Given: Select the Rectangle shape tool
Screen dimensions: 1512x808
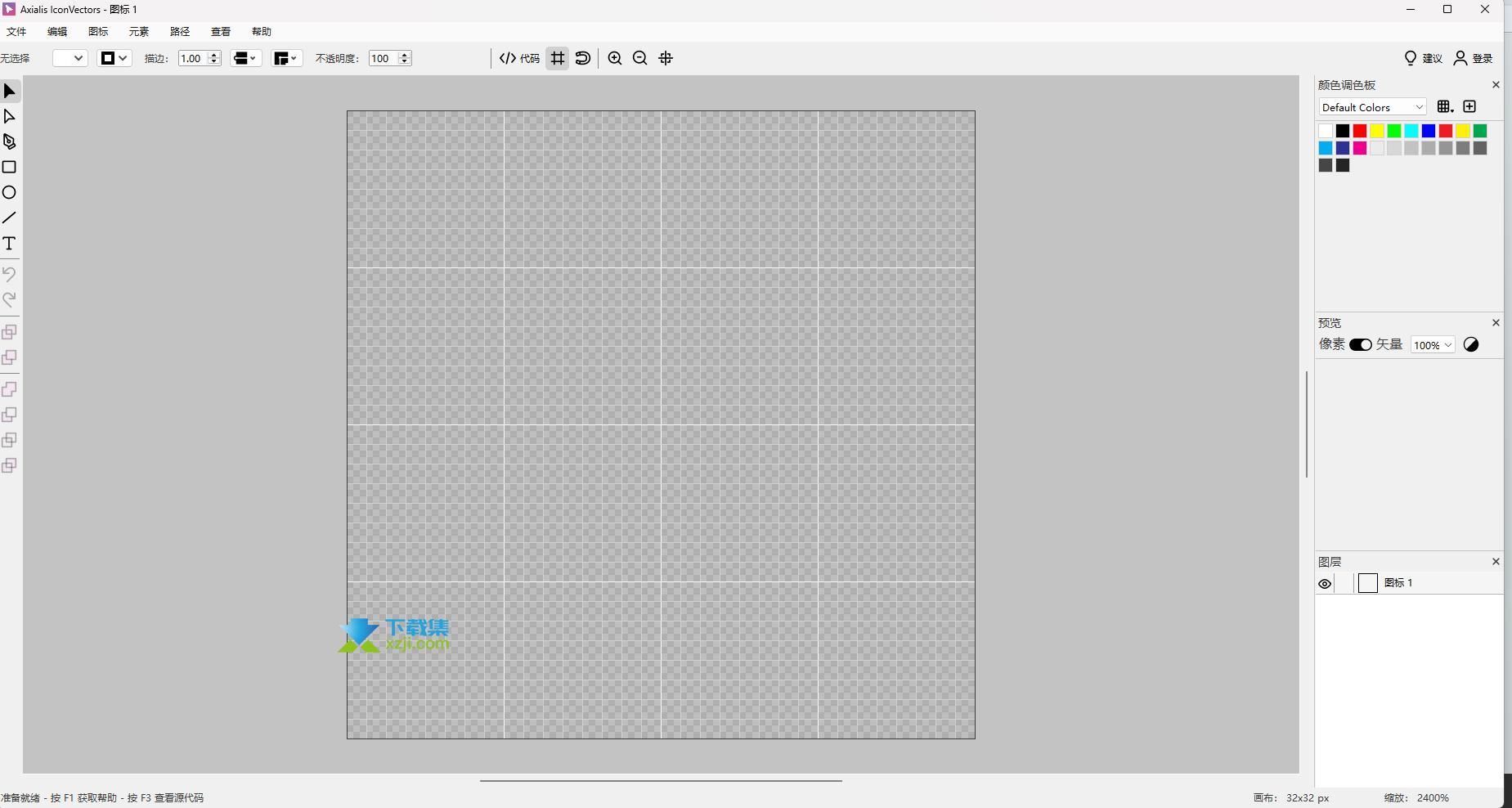Looking at the screenshot, I should (x=10, y=167).
